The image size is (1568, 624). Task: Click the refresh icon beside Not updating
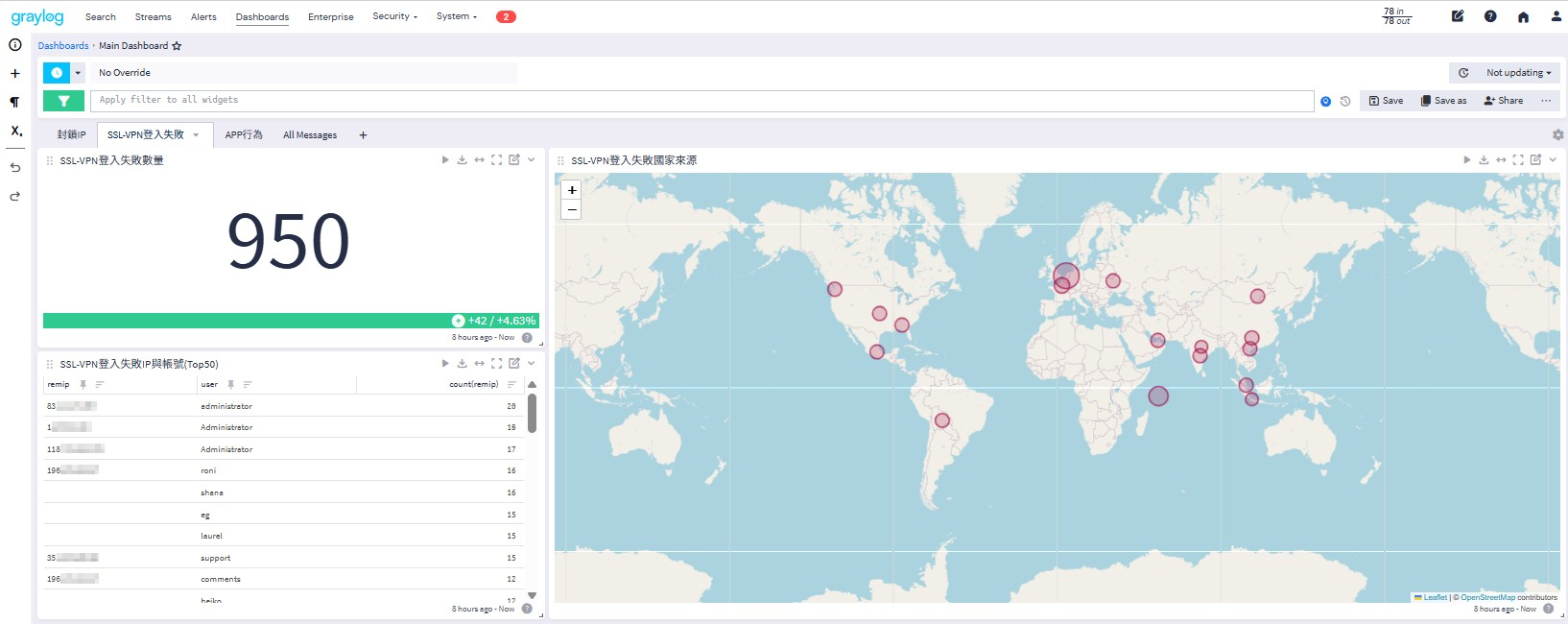click(x=1463, y=73)
